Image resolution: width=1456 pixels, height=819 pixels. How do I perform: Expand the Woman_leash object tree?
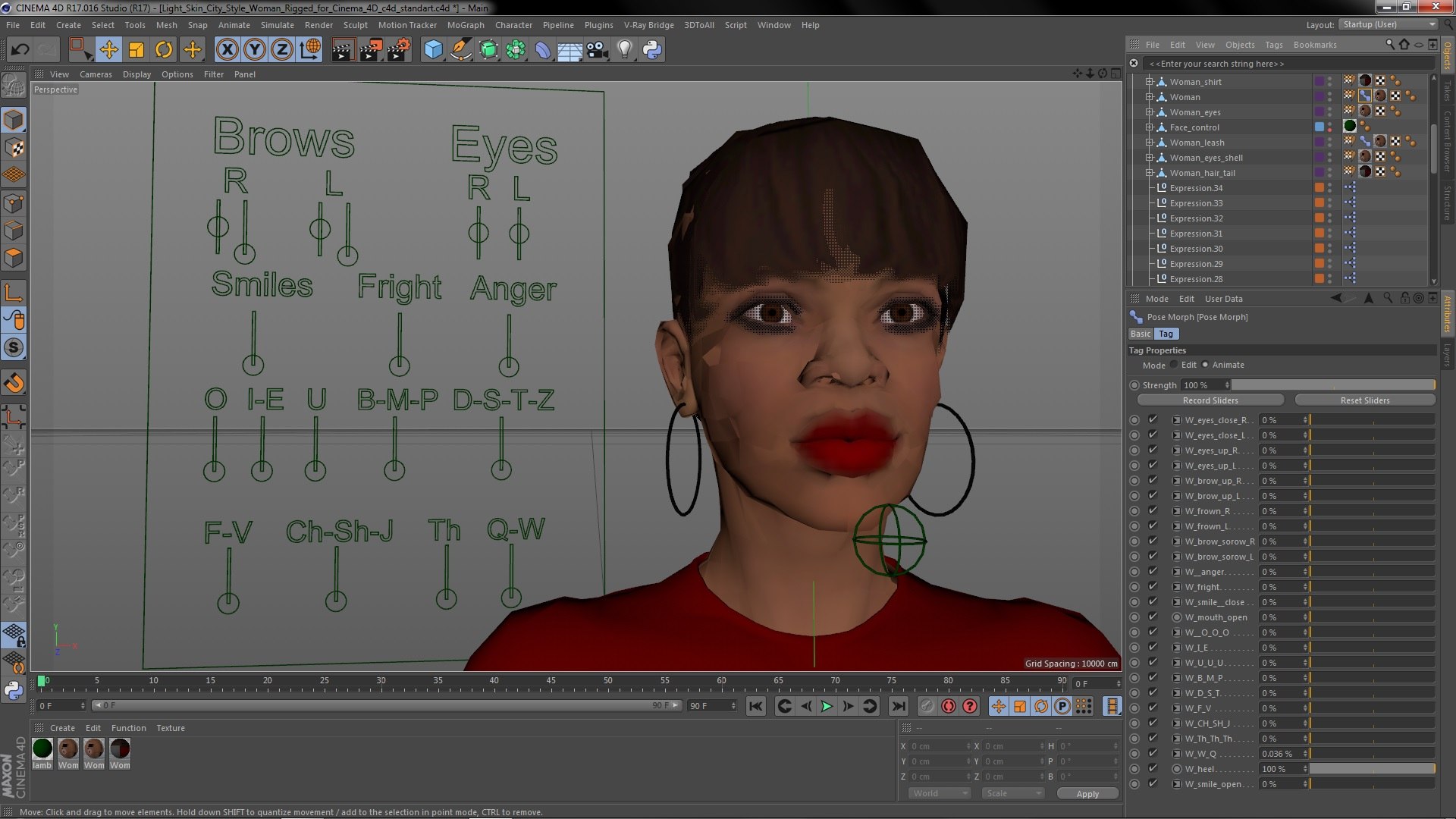pyautogui.click(x=1149, y=143)
